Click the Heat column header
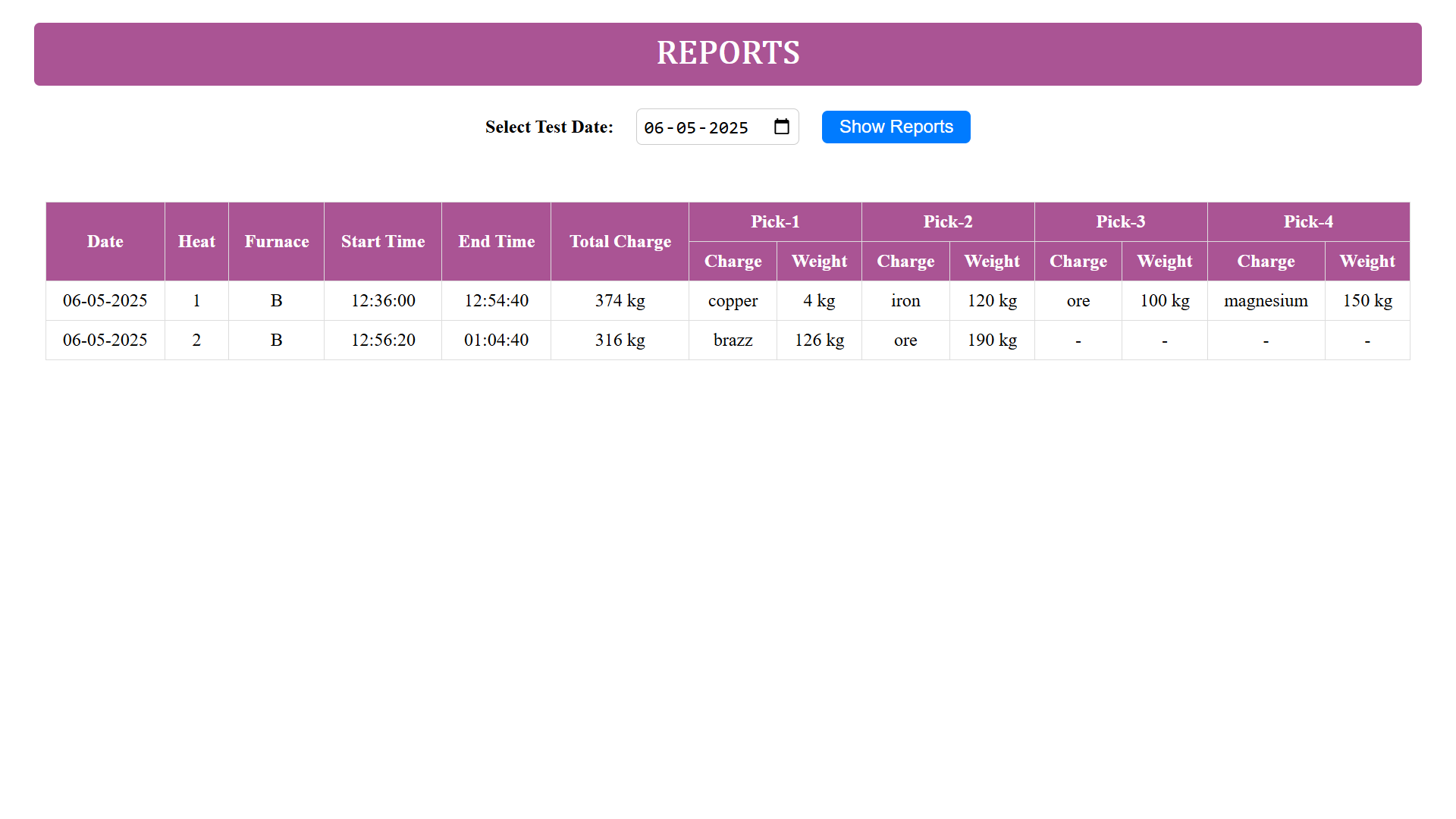 [x=196, y=241]
